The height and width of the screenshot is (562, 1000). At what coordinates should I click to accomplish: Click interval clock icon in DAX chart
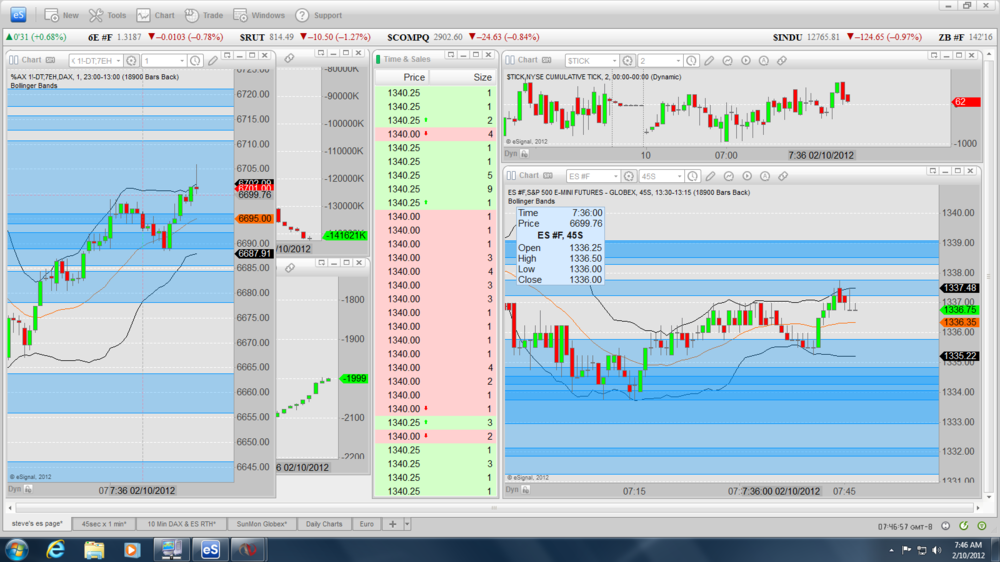[195, 61]
